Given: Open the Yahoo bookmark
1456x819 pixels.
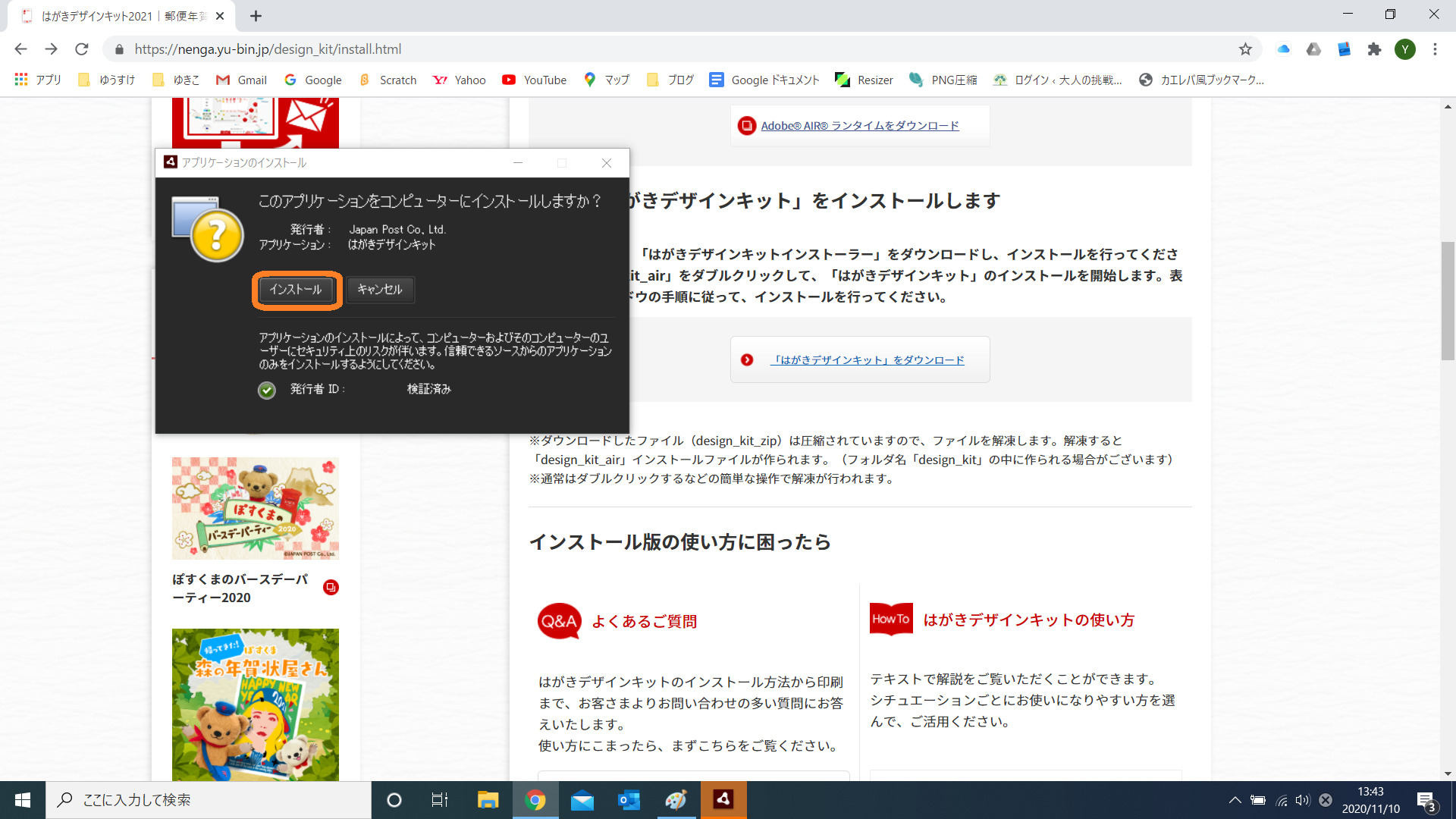Looking at the screenshot, I should tap(459, 80).
